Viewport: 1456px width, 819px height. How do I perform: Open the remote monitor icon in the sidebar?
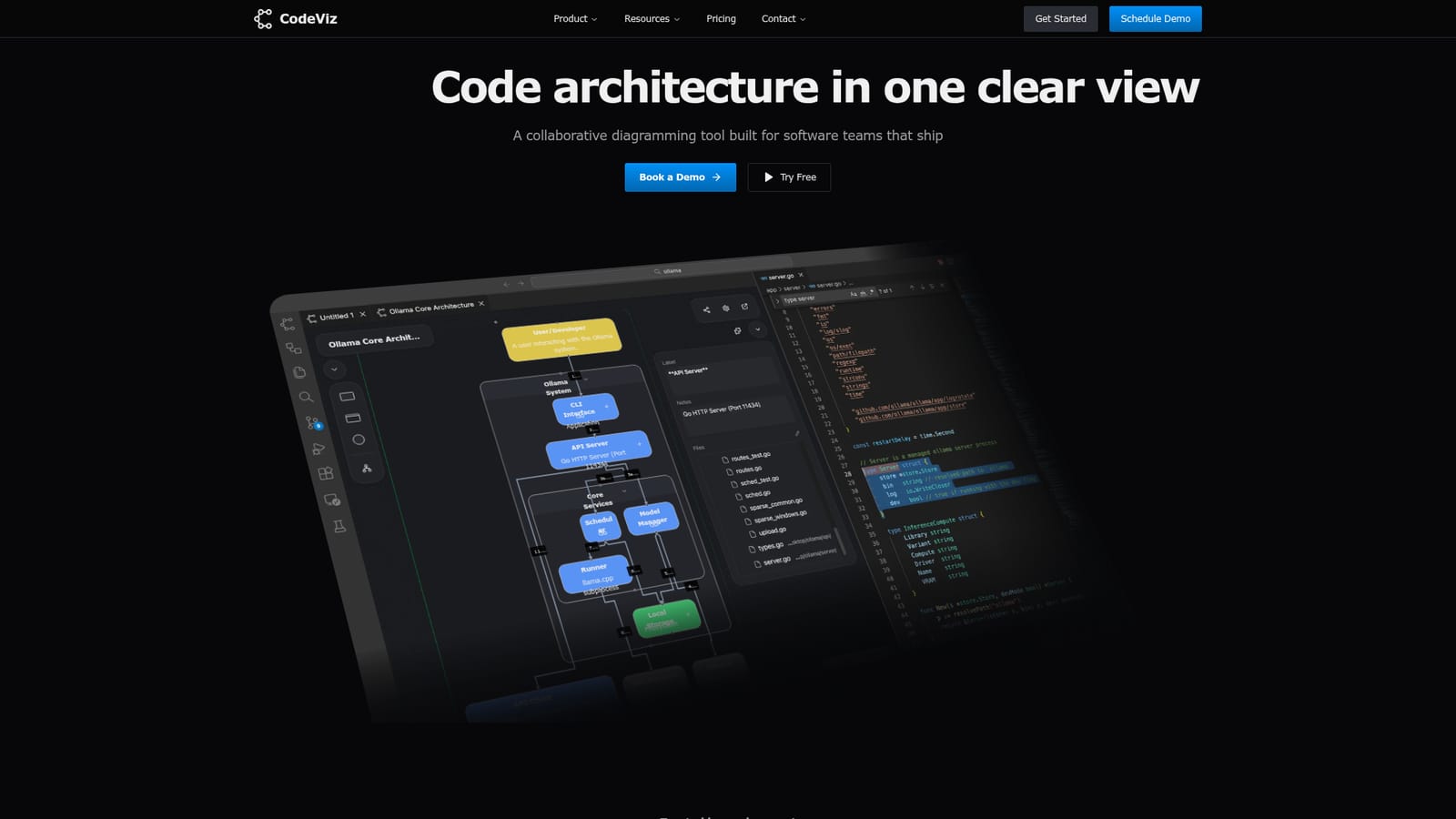332,500
